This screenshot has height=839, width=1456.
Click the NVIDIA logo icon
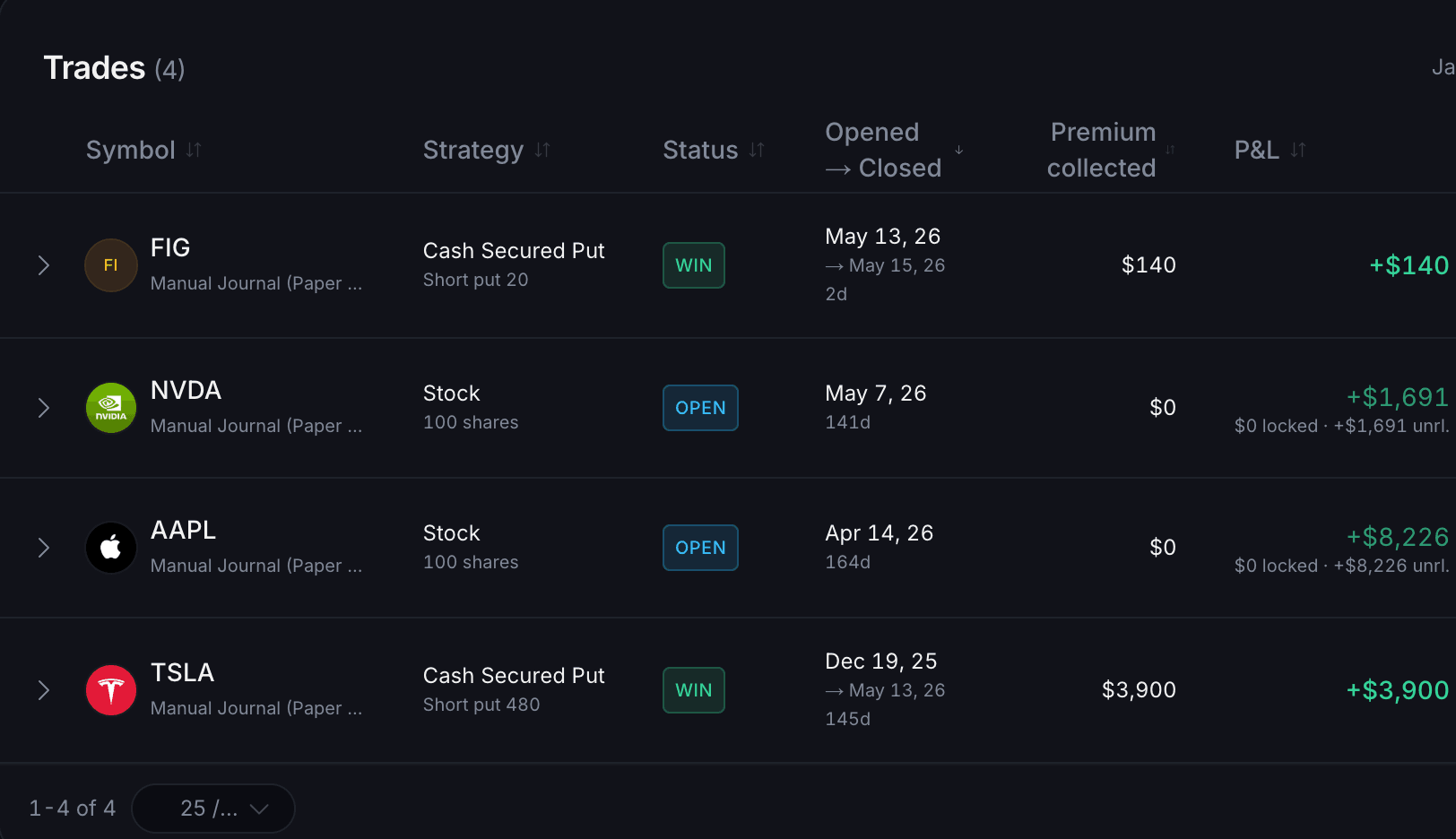pos(111,408)
